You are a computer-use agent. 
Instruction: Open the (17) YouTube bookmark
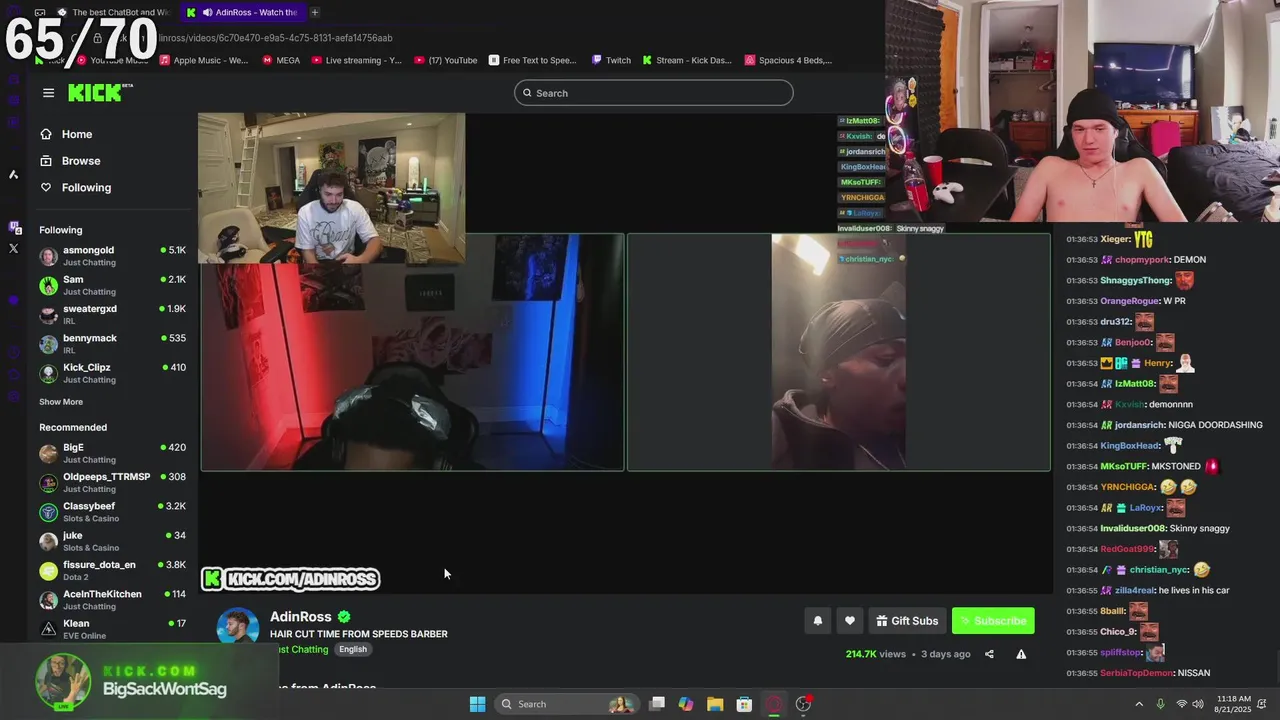(x=445, y=60)
